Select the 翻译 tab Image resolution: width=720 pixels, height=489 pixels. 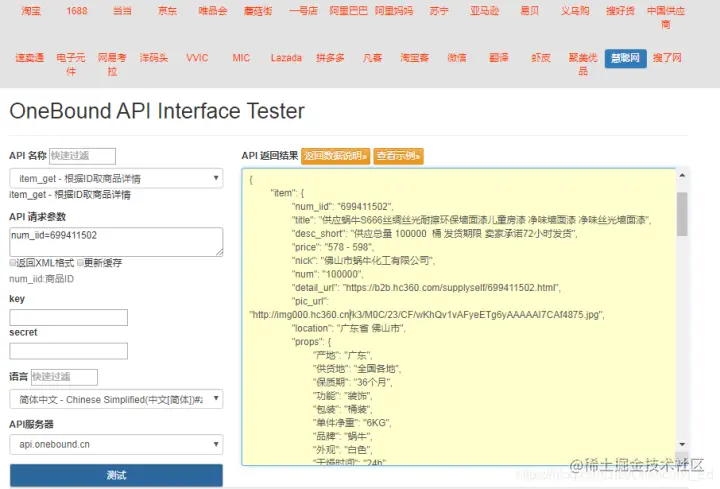pyautogui.click(x=499, y=58)
